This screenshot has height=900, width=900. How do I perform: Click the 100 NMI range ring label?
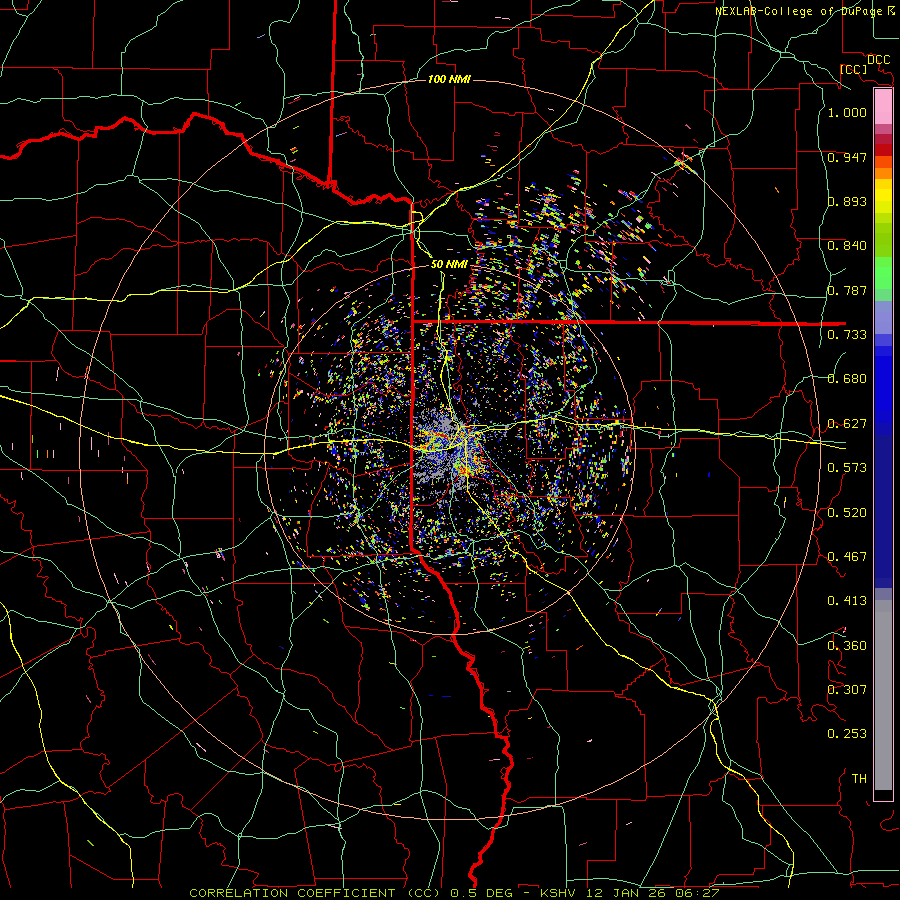(x=449, y=79)
